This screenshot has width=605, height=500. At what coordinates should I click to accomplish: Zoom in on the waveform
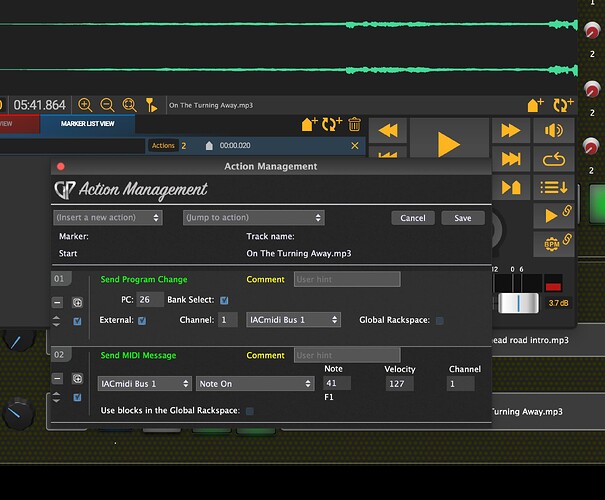tap(85, 105)
